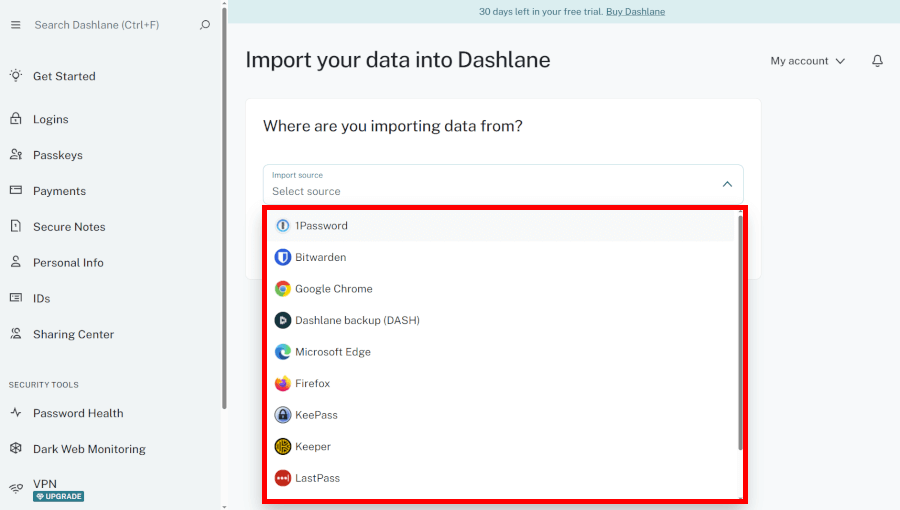Screen dimensions: 900x510
Task: Click the sidebar scroll down arrow
Action: click(224, 507)
